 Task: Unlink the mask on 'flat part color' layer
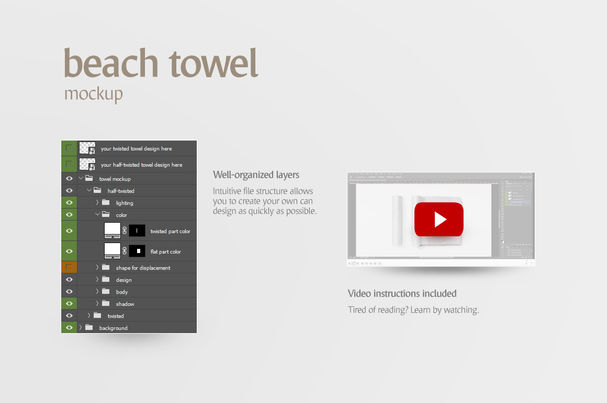tap(124, 251)
